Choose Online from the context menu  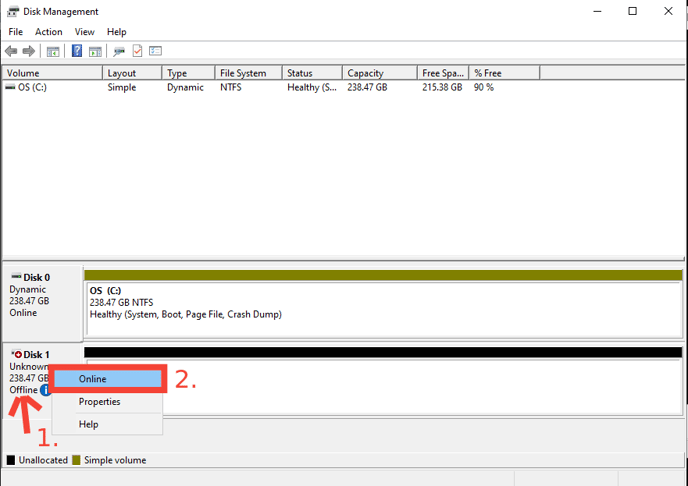[108, 379]
